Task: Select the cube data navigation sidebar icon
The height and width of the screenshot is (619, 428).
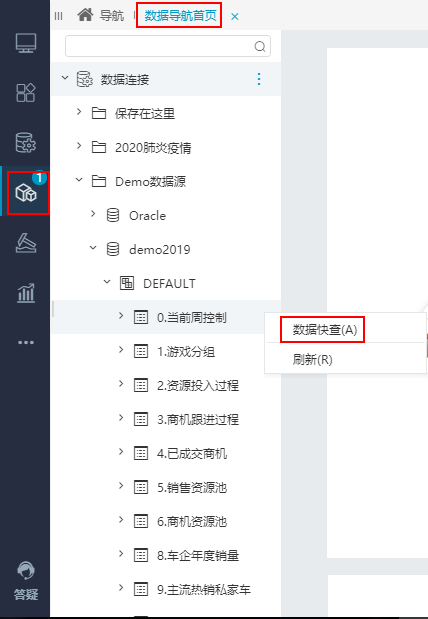Action: click(26, 193)
